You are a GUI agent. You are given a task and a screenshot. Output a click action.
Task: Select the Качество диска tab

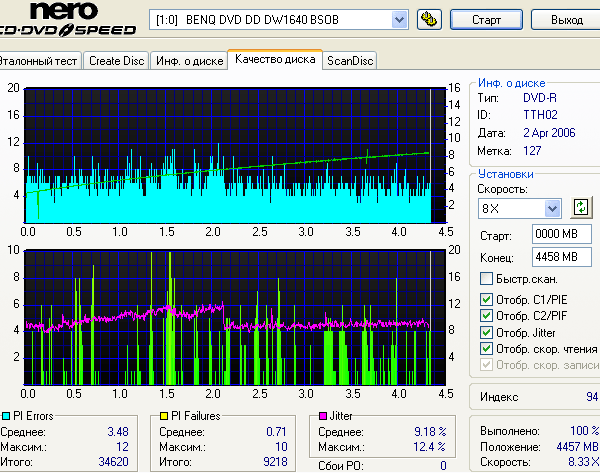(275, 59)
